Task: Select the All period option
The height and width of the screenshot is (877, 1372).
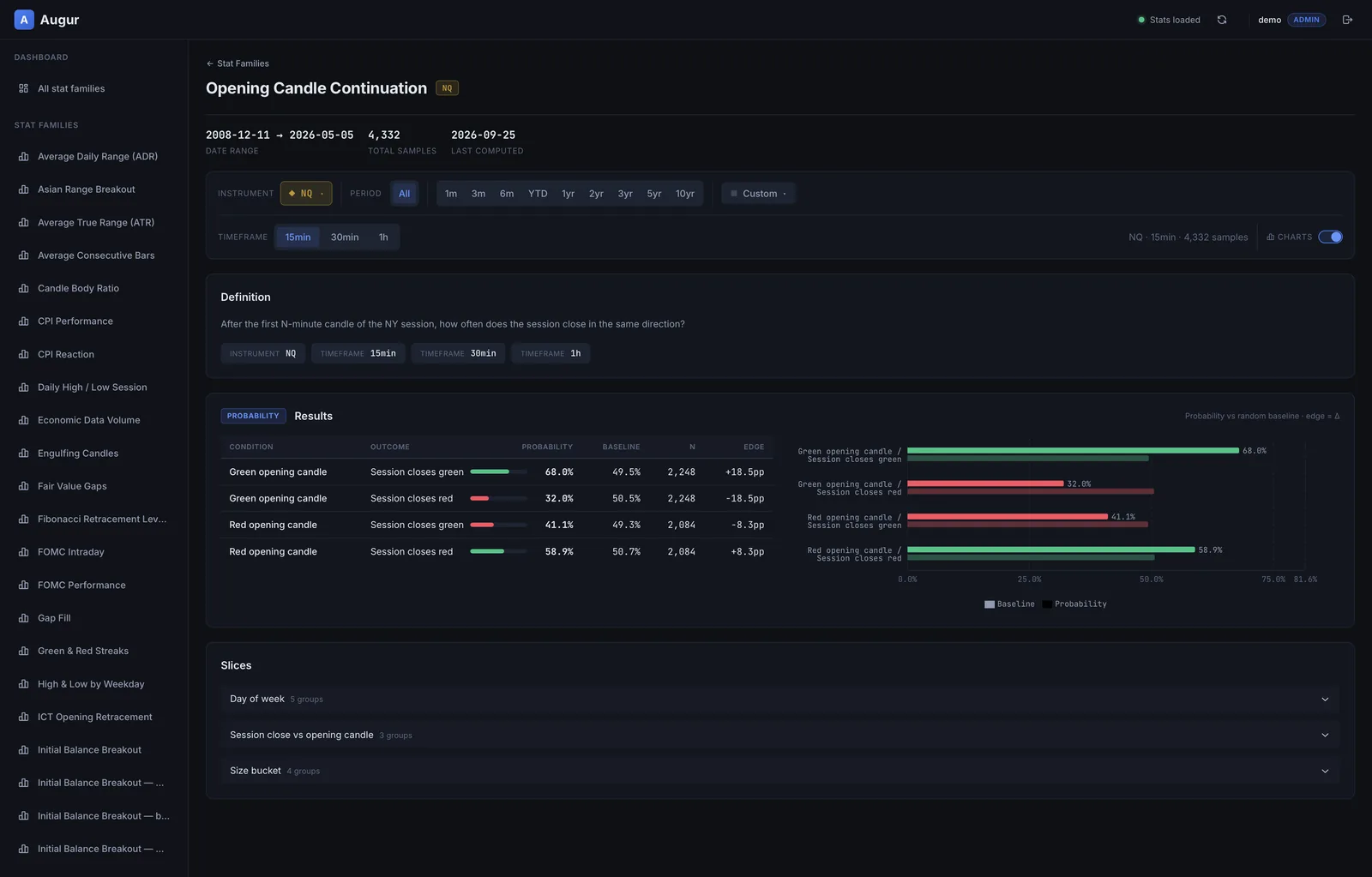Action: 405,194
